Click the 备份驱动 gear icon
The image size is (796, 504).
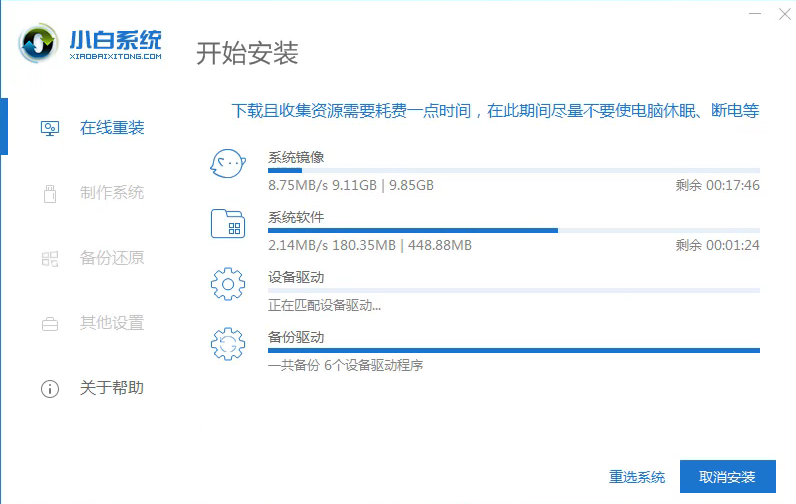tap(227, 344)
